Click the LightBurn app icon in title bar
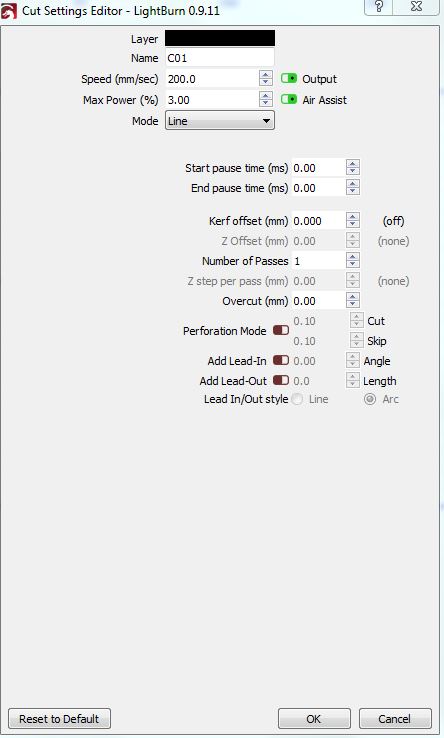 pos(9,11)
